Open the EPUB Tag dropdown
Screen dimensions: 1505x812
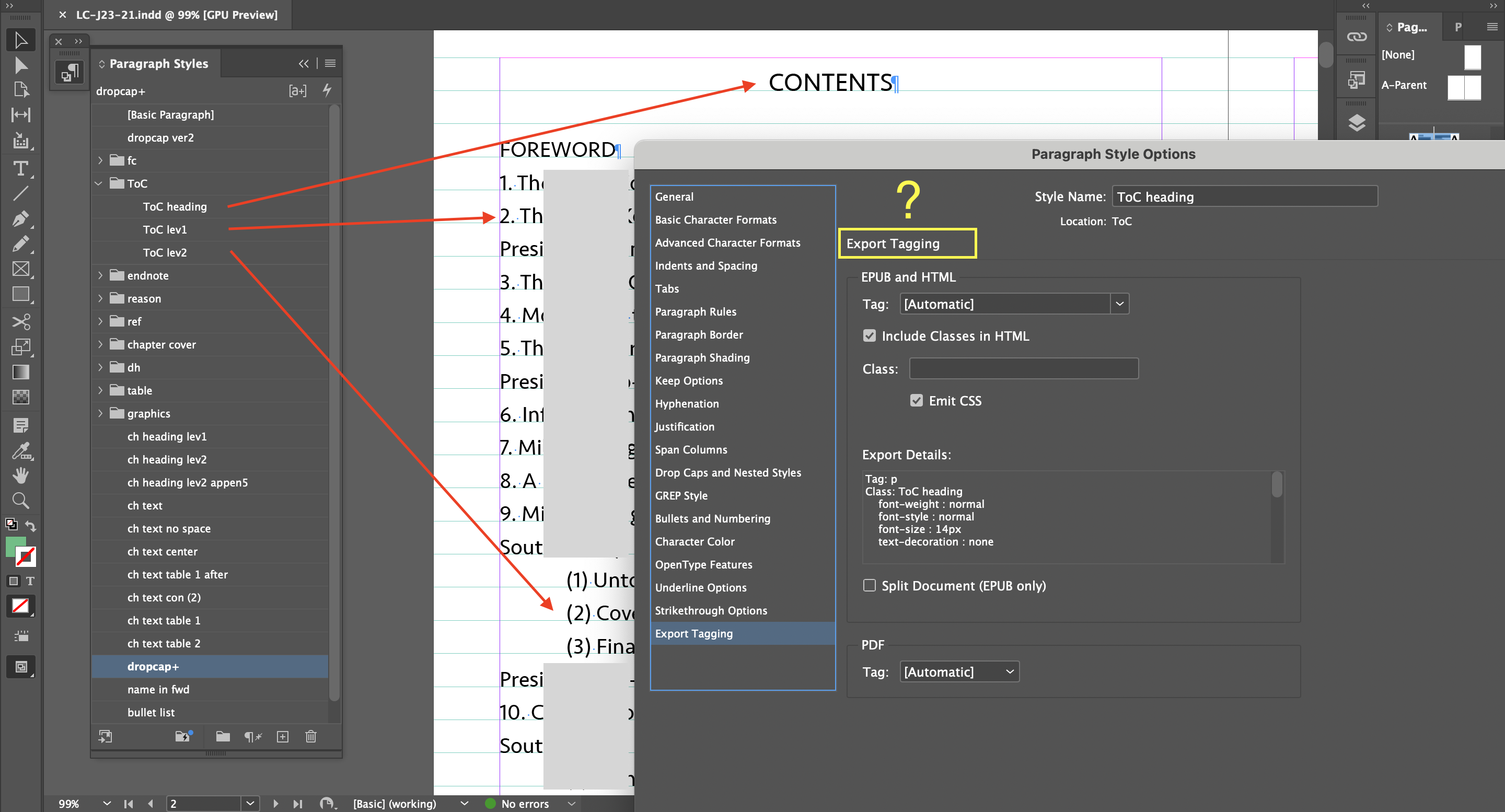[1119, 304]
